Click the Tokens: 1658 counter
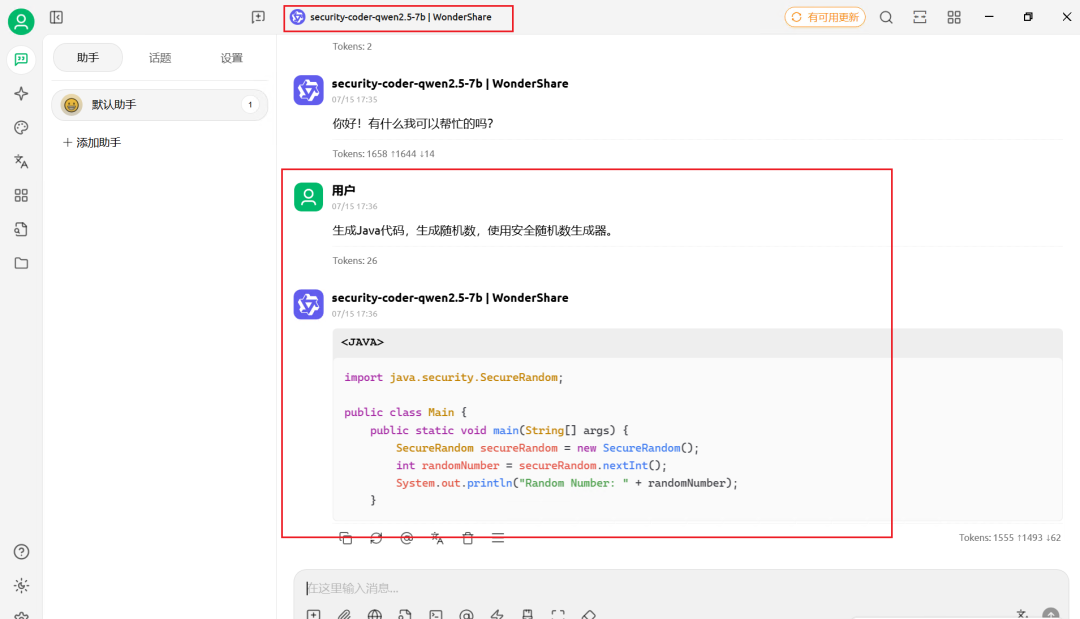The image size is (1080, 619). pos(384,154)
